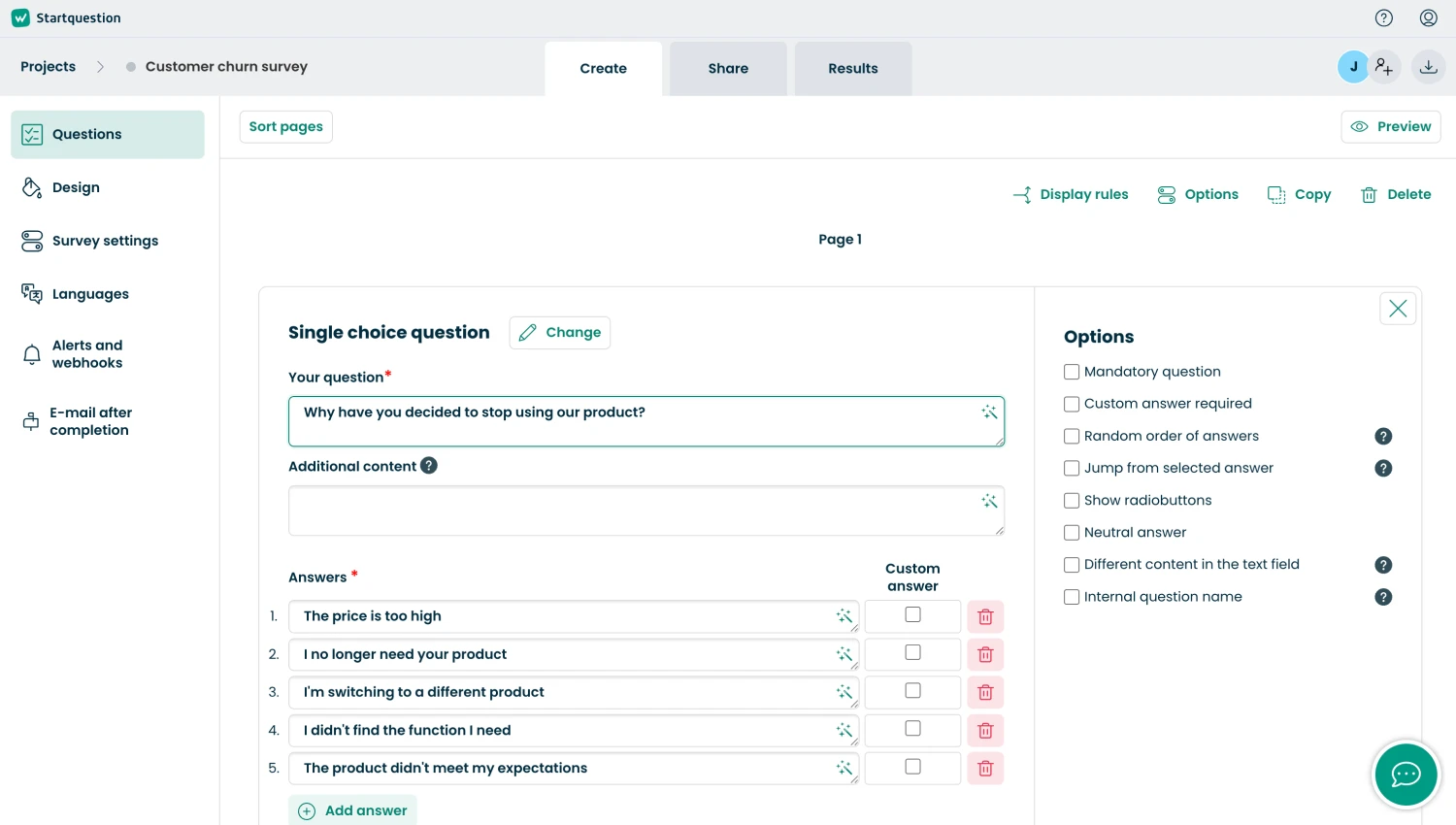Enable the Mandatory question checkbox
This screenshot has width=1456, height=825.
(1072, 372)
